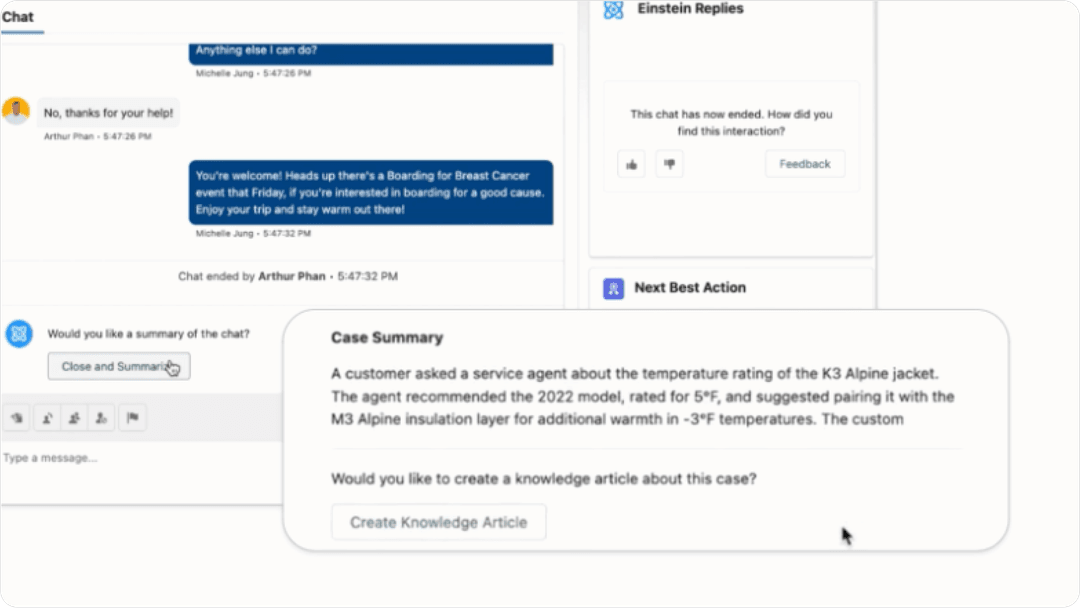This screenshot has height=608, width=1080.
Task: Give a thumbs up rating on the interaction
Action: pos(631,163)
